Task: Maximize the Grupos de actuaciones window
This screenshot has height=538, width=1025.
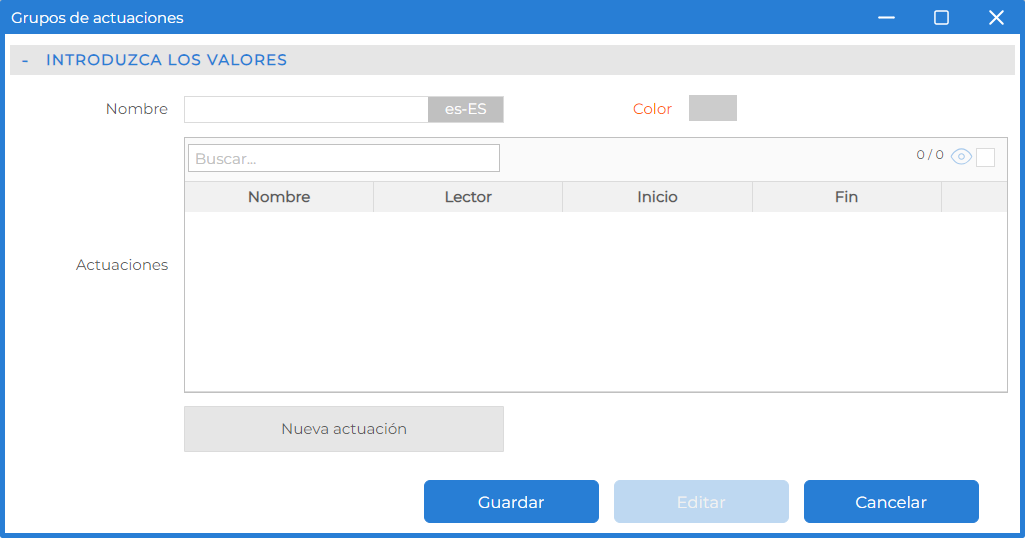Action: tap(941, 18)
